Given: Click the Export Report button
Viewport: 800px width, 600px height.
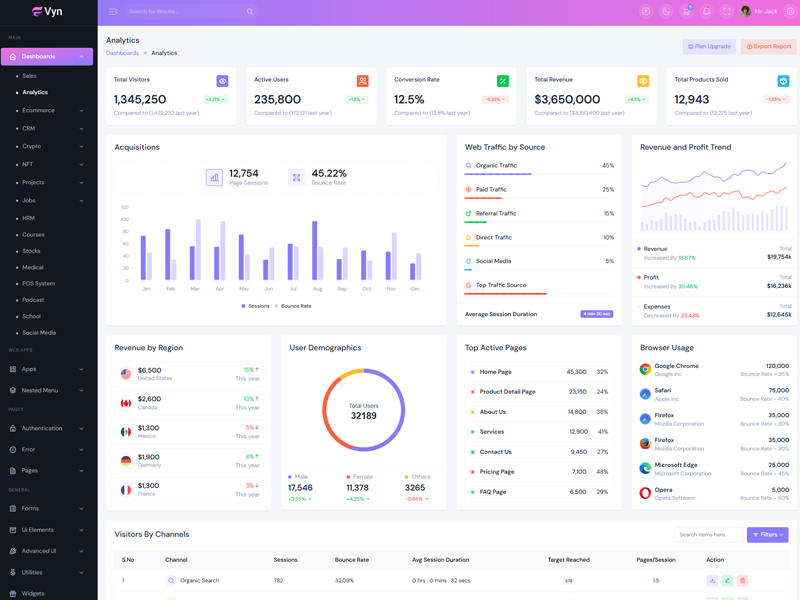Looking at the screenshot, I should 768,46.
